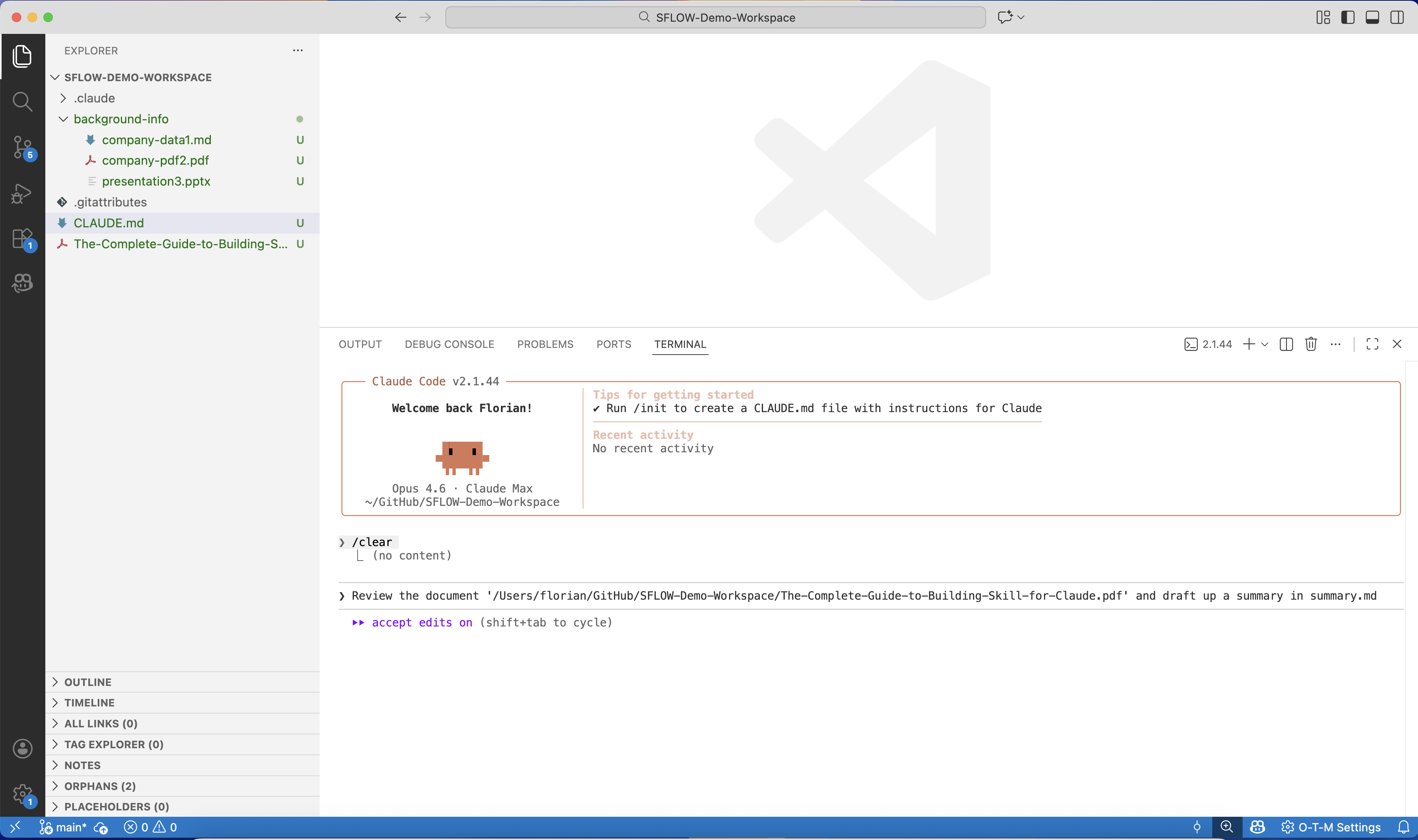Open O-T-M Settings in the status bar
This screenshot has width=1418, height=840.
point(1331,827)
